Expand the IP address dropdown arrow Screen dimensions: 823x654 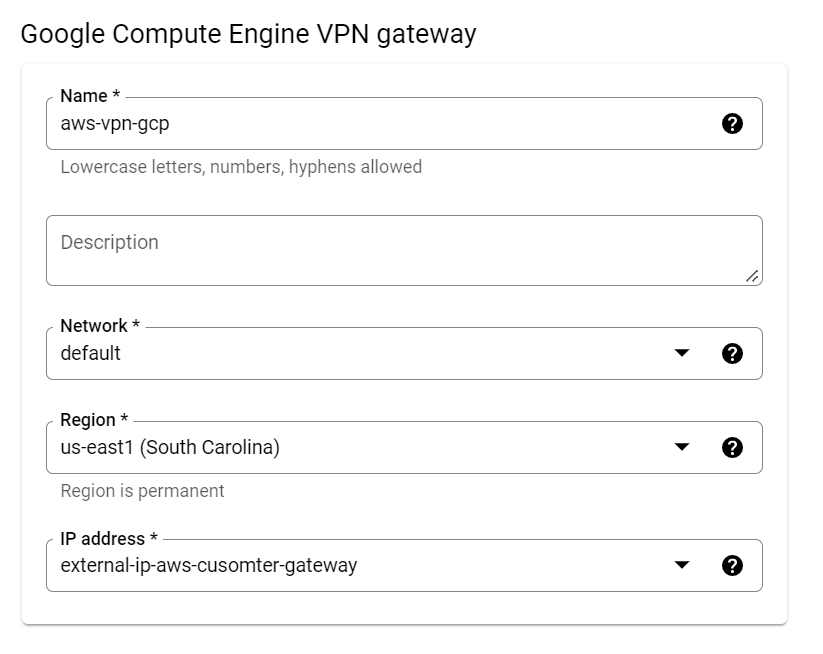point(682,565)
